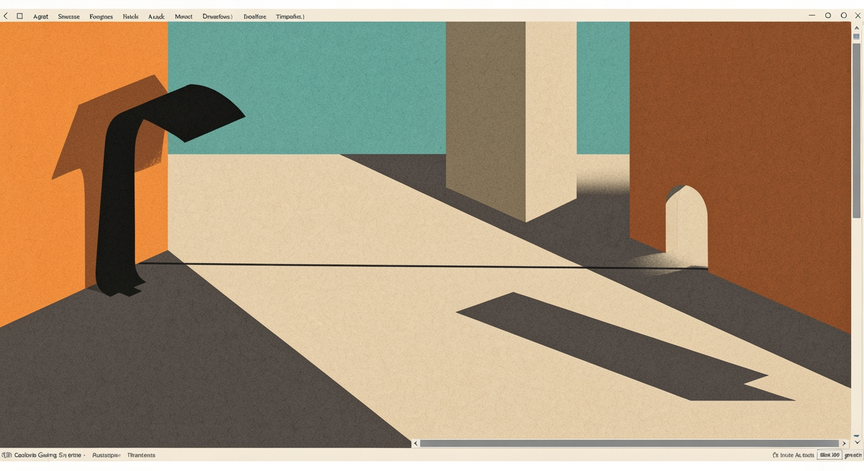Click the vertical scrollbar up arrow
This screenshot has width=864, height=471.
pos(857,27)
